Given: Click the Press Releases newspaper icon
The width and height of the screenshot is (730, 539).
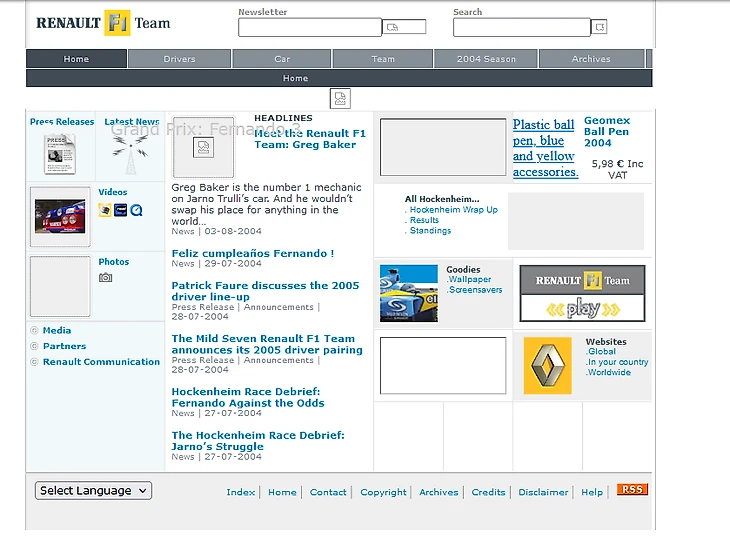Looking at the screenshot, I should (59, 153).
